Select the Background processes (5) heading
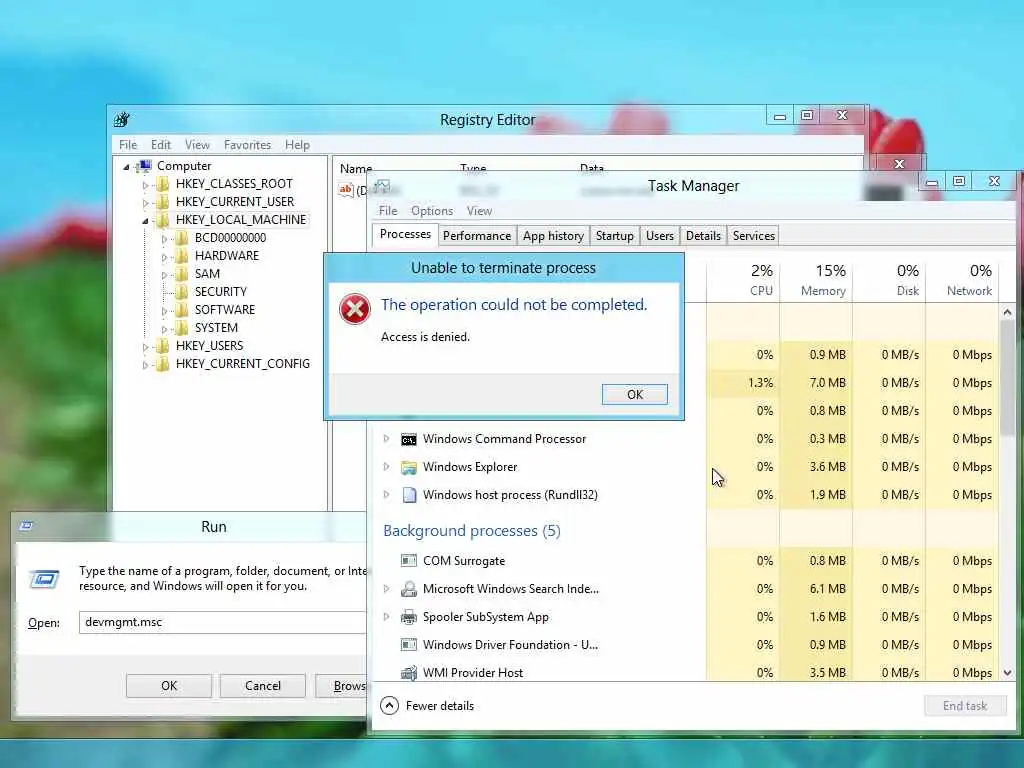The image size is (1024, 768). (x=472, y=531)
